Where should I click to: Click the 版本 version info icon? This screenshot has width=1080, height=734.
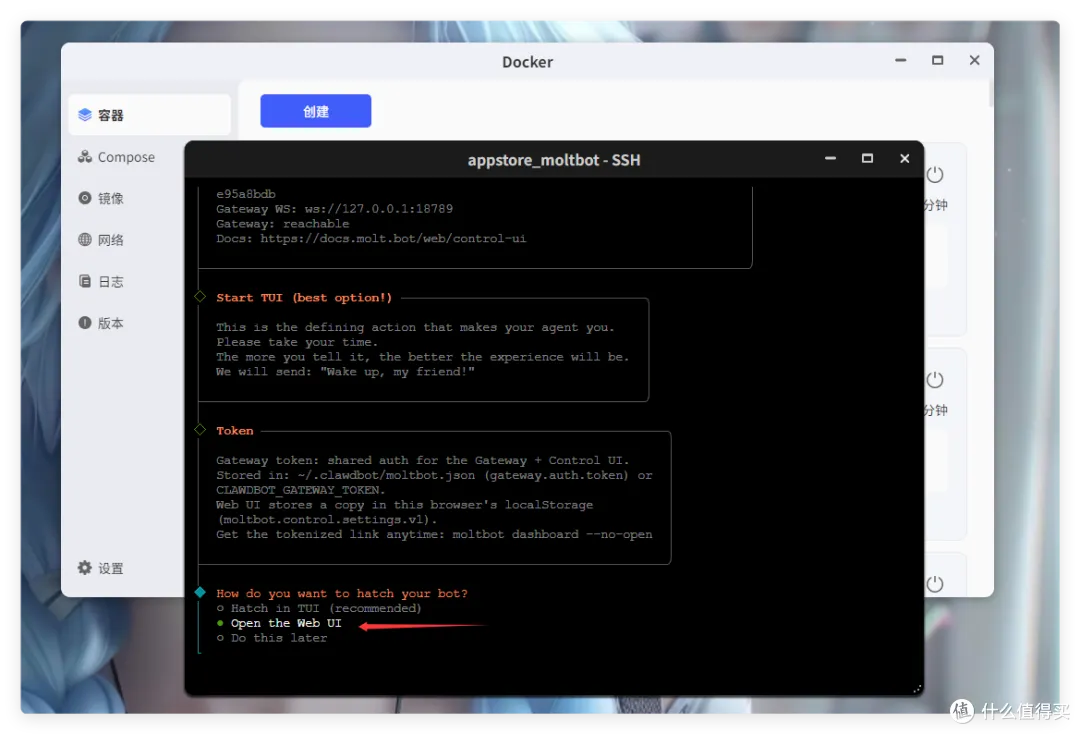(85, 322)
